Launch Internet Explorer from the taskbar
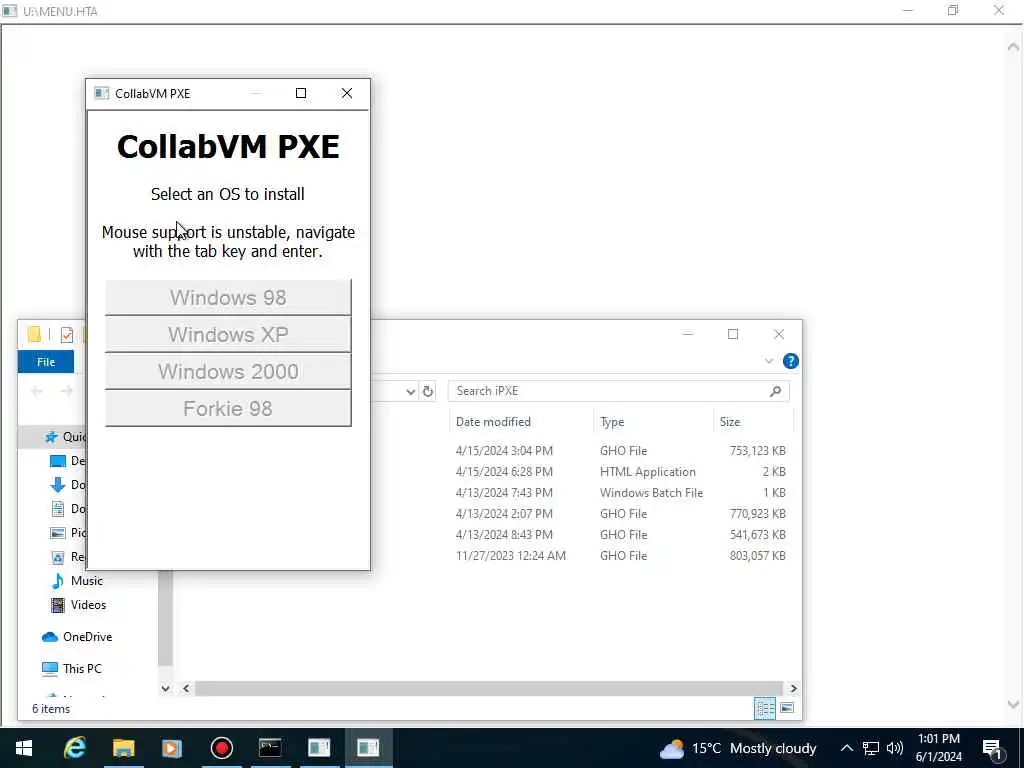The height and width of the screenshot is (768, 1024). tap(74, 748)
